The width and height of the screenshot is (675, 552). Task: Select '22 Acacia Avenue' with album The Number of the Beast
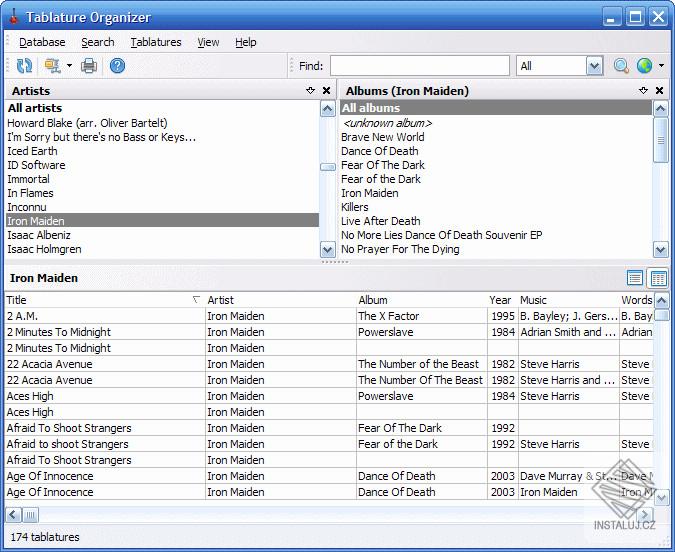(329, 364)
